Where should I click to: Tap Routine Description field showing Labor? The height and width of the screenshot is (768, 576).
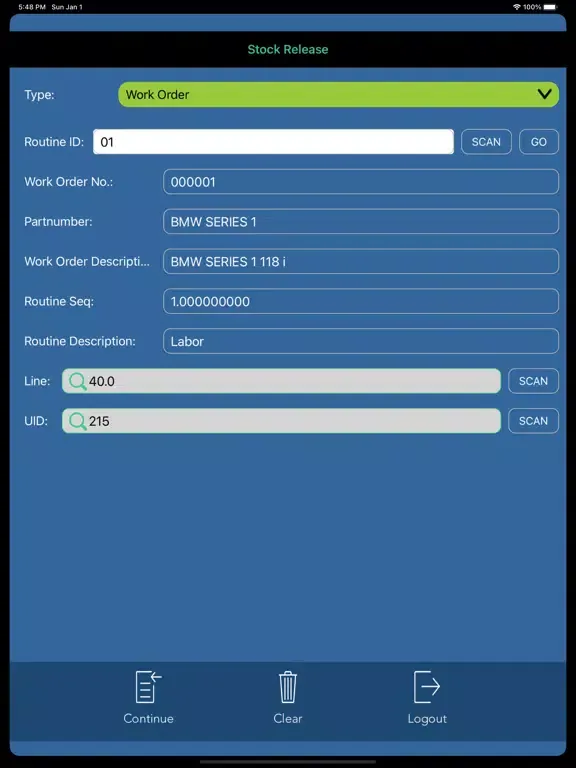(361, 341)
